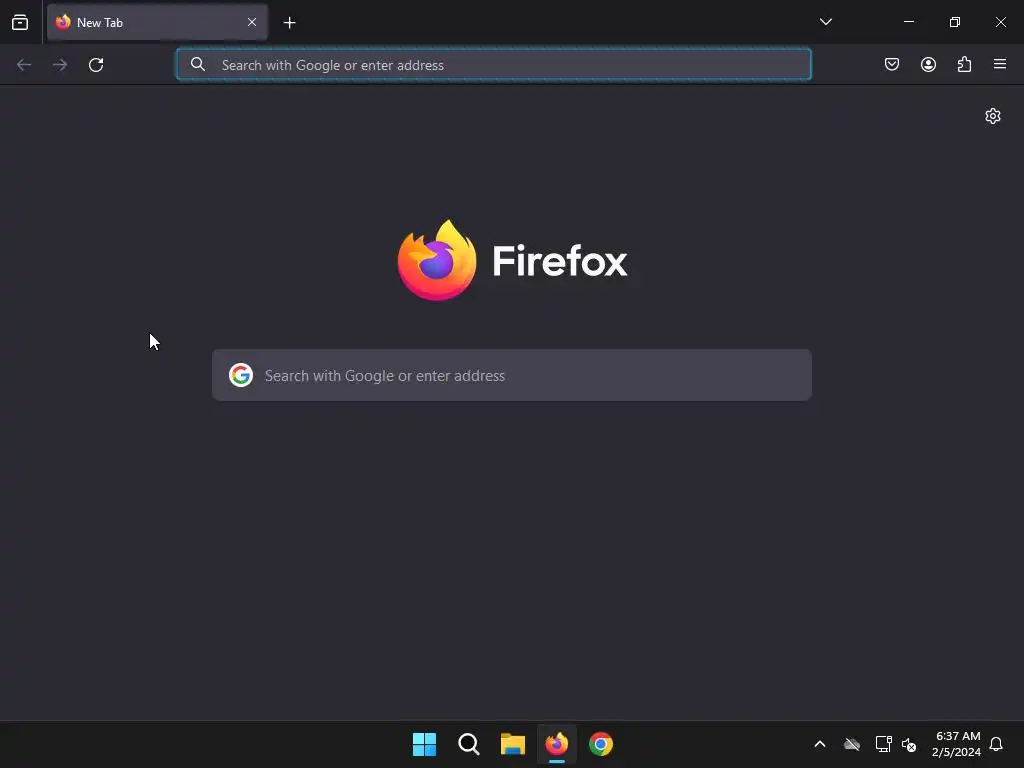Click the Firefox logo on the page
The width and height of the screenshot is (1024, 768).
pyautogui.click(x=512, y=261)
